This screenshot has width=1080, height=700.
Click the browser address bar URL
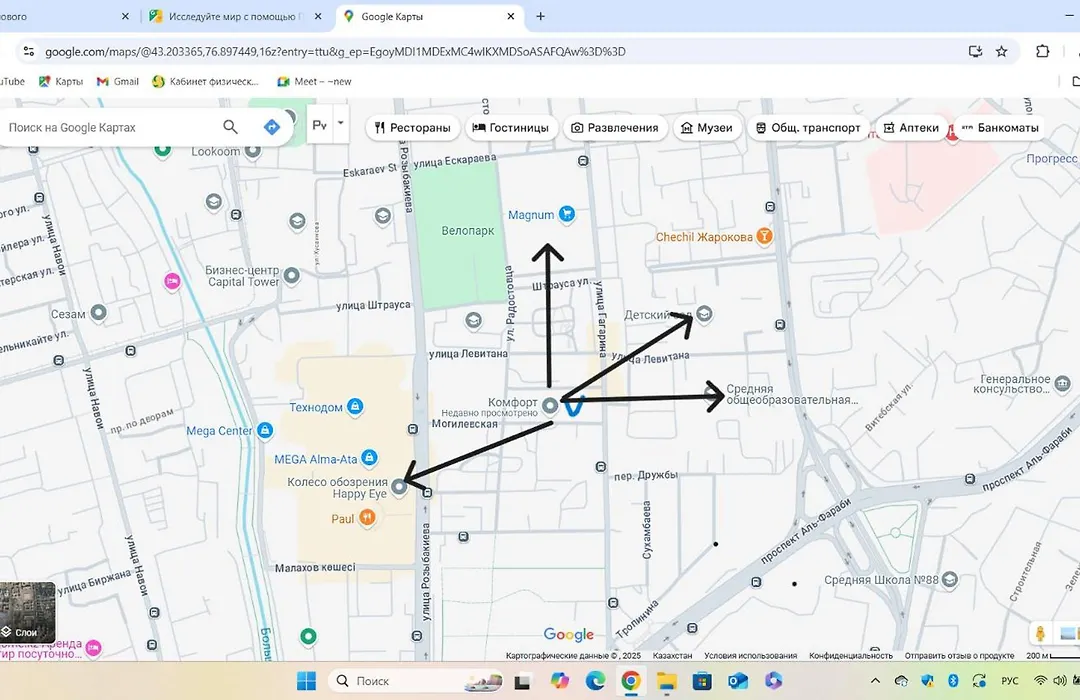pyautogui.click(x=335, y=52)
